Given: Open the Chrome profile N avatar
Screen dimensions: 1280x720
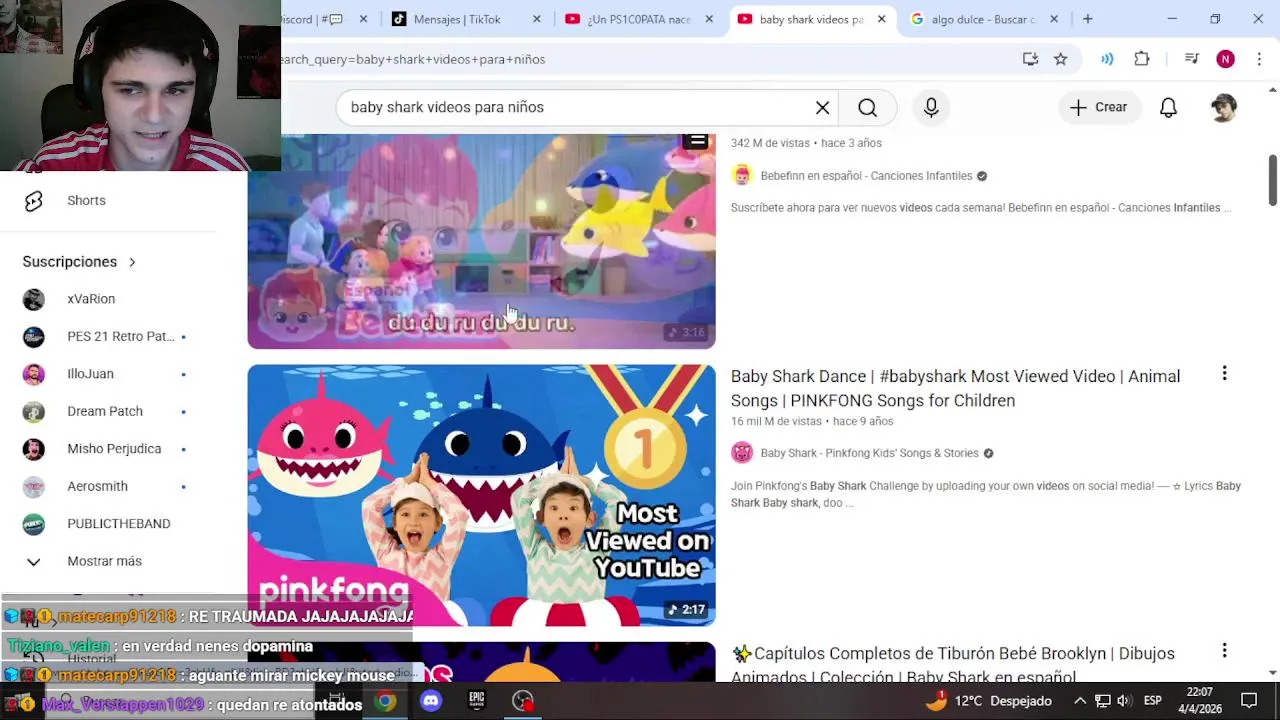Looking at the screenshot, I should [1225, 59].
